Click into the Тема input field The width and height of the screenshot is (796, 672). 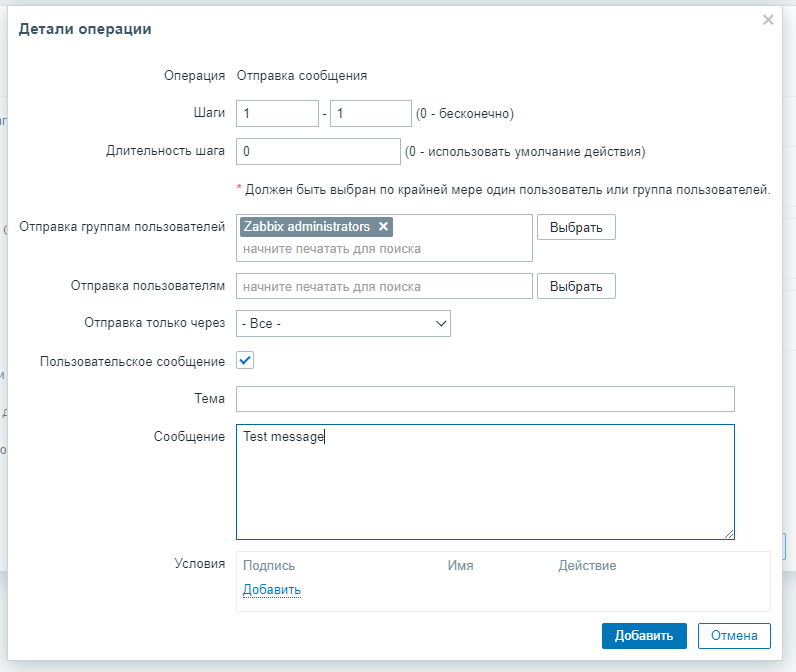485,399
